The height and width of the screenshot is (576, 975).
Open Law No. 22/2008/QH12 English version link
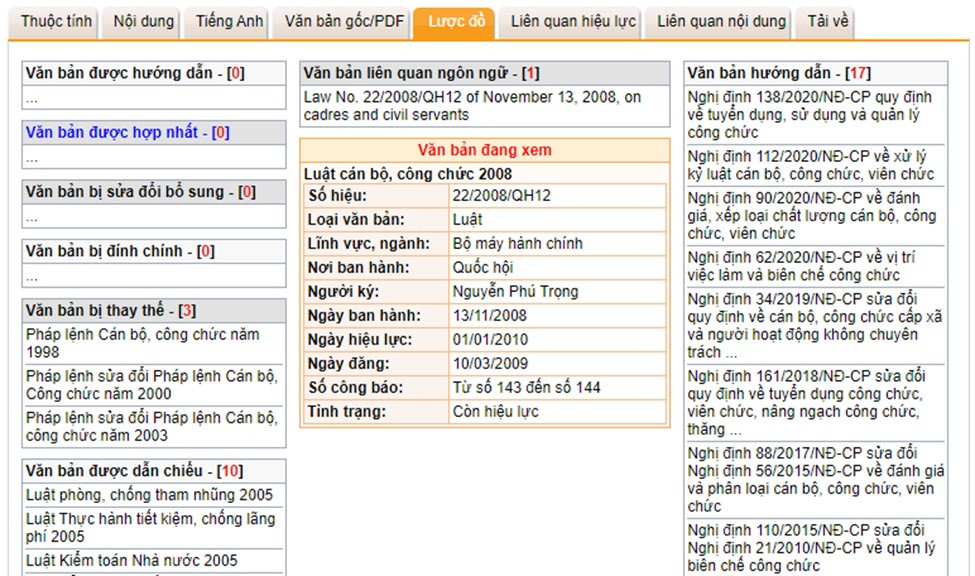coord(472,106)
